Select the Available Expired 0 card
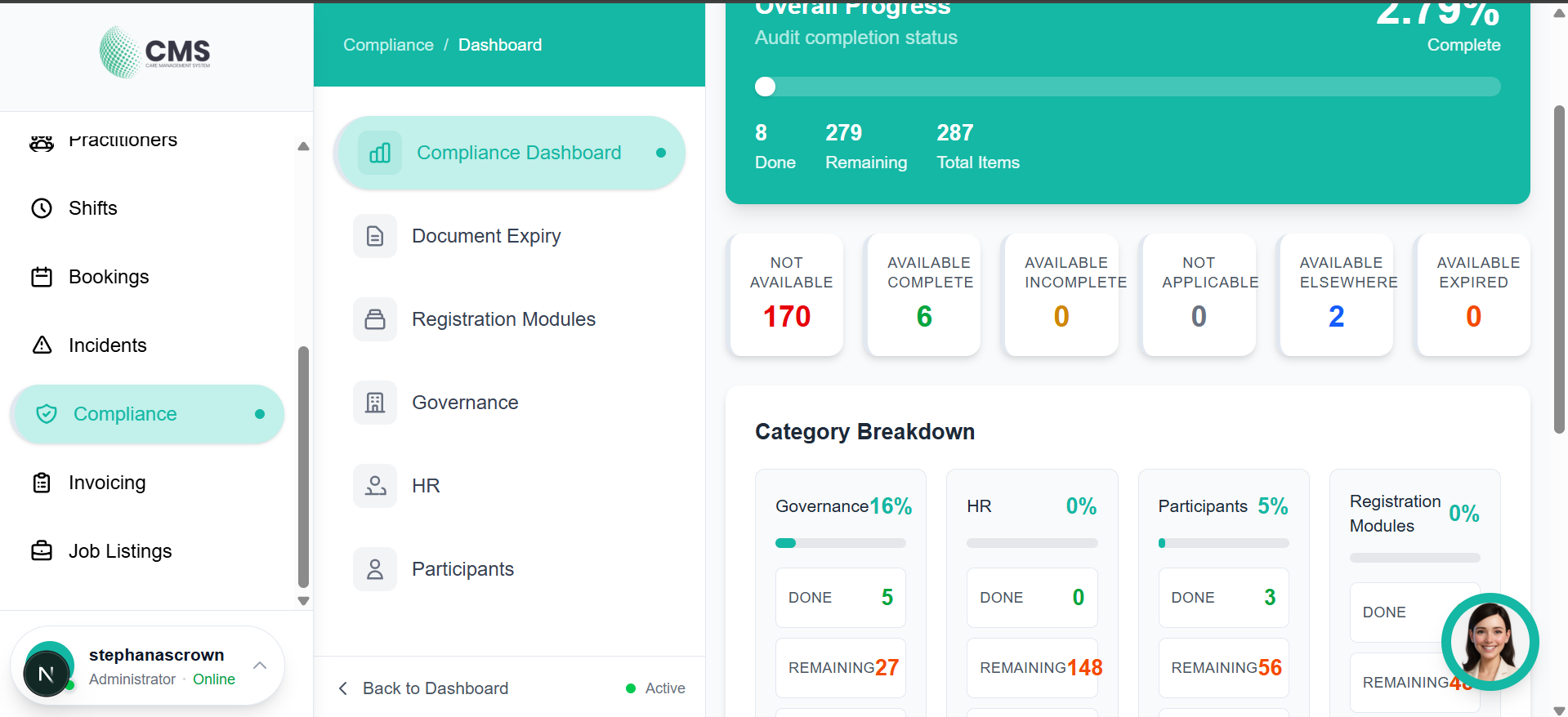The image size is (1568, 717). pyautogui.click(x=1473, y=295)
